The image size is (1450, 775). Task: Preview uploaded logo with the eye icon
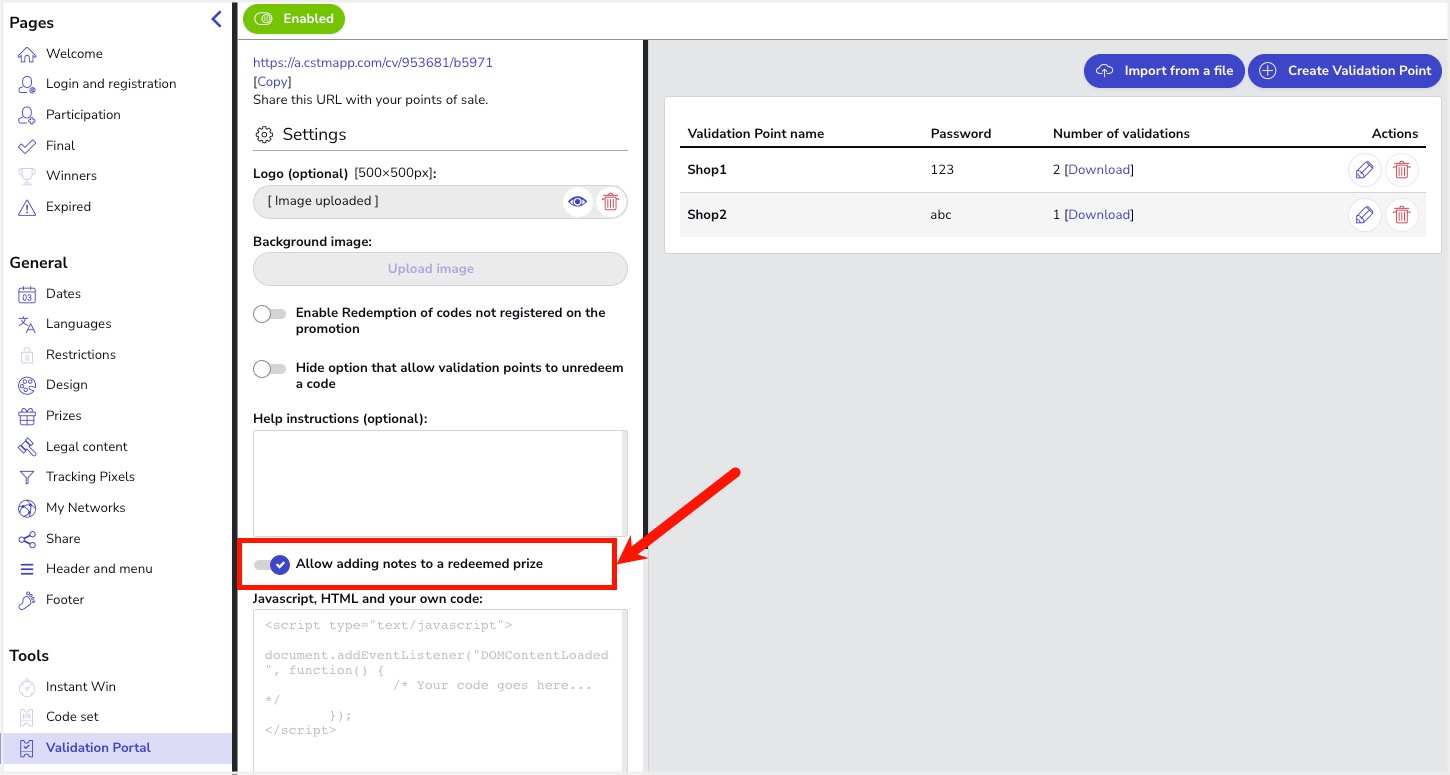click(578, 202)
